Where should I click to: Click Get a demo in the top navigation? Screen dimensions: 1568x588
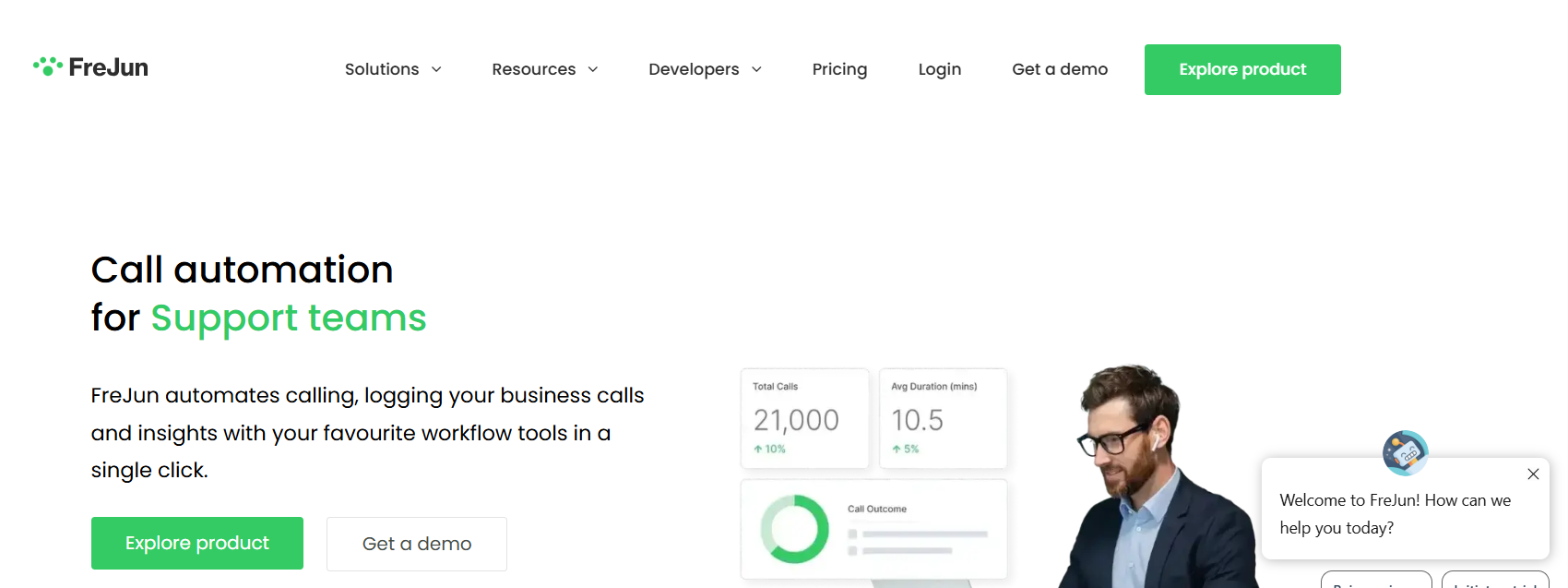click(x=1060, y=69)
